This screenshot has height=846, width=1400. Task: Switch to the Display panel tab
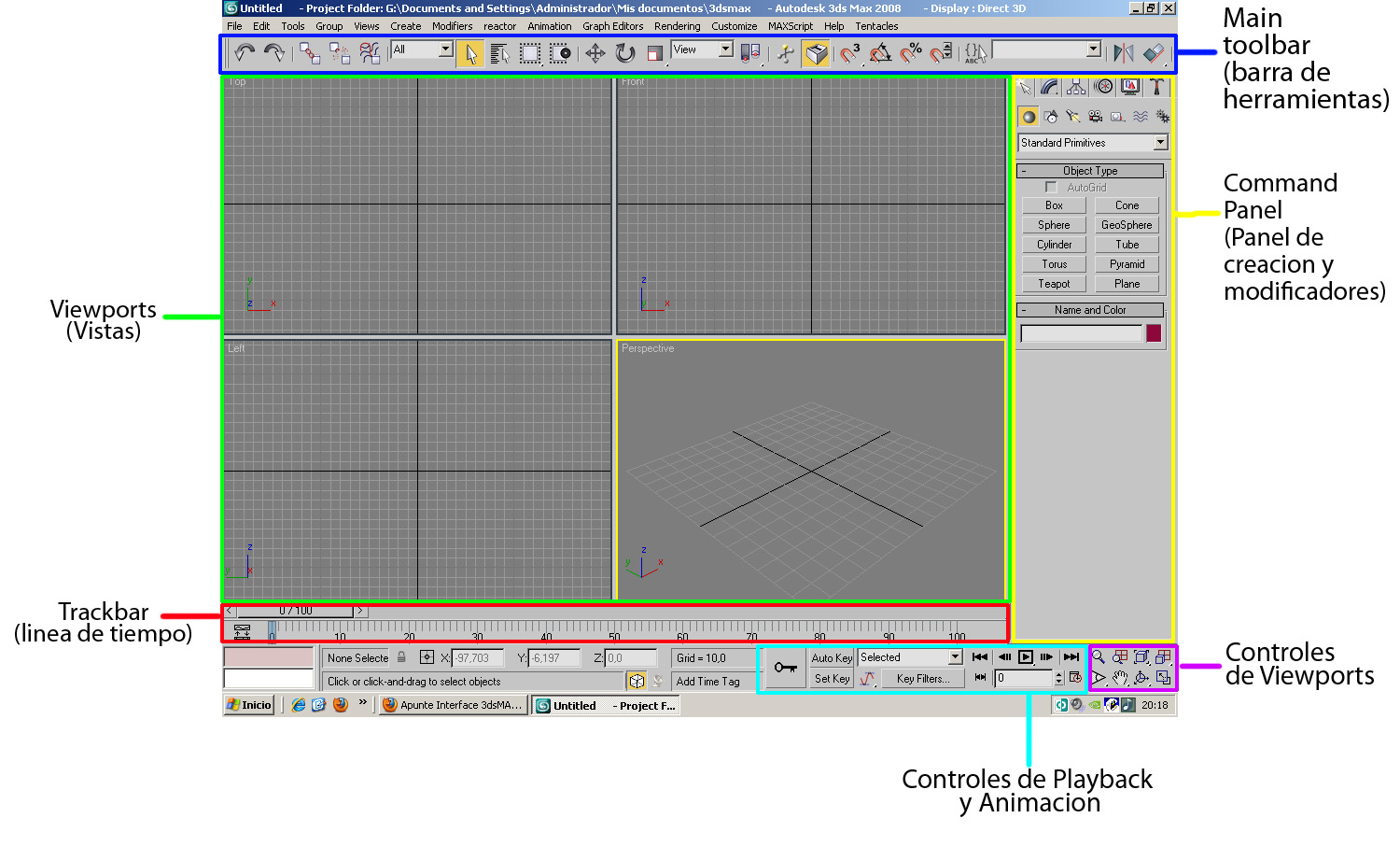point(1130,87)
